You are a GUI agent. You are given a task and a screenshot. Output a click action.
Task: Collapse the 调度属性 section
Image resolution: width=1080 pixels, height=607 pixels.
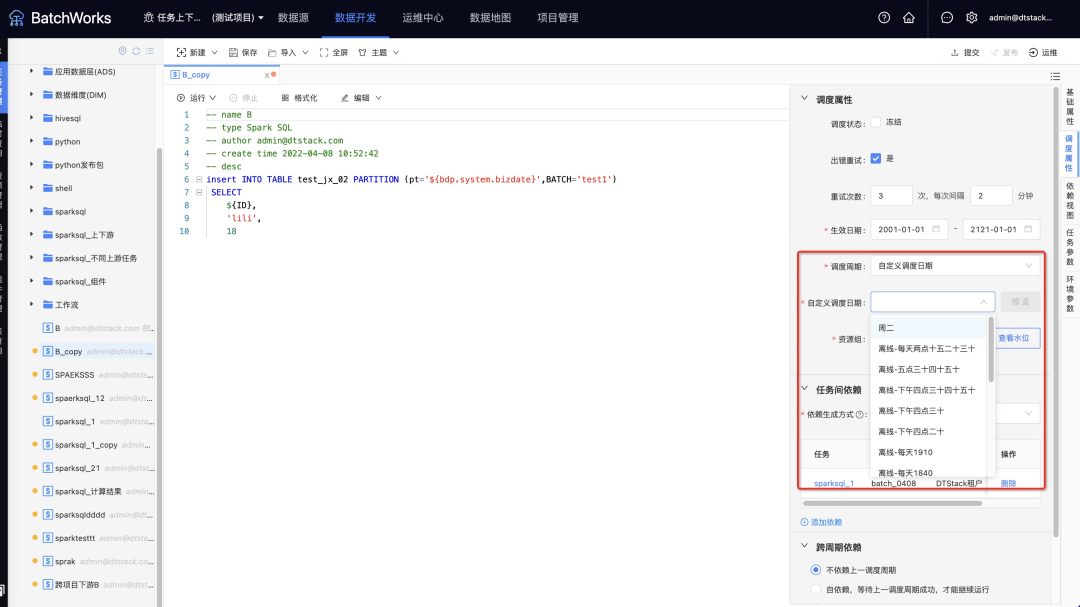[805, 99]
